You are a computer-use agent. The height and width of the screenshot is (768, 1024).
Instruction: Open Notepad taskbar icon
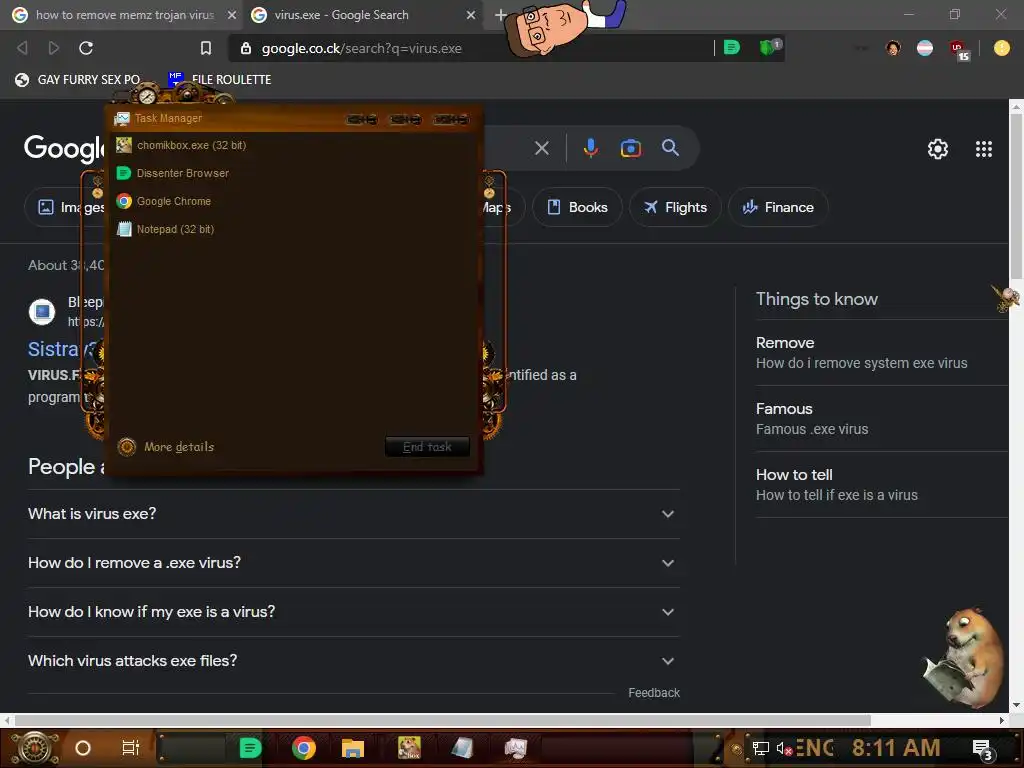[462, 748]
